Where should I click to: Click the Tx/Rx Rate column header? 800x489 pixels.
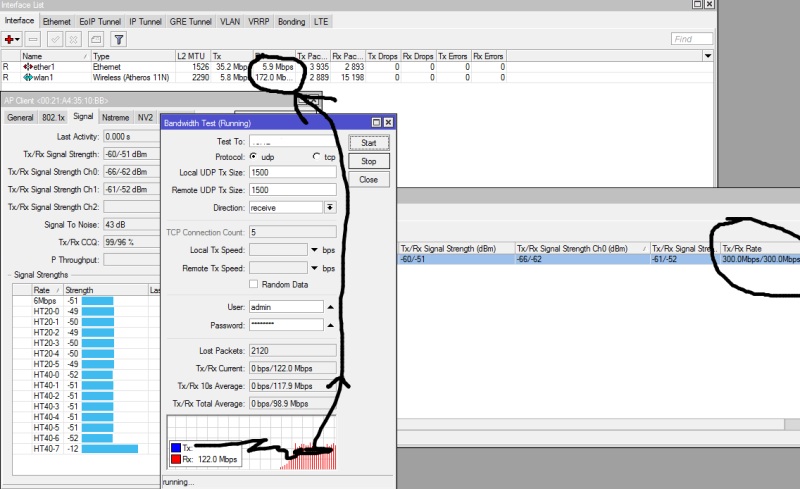760,249
